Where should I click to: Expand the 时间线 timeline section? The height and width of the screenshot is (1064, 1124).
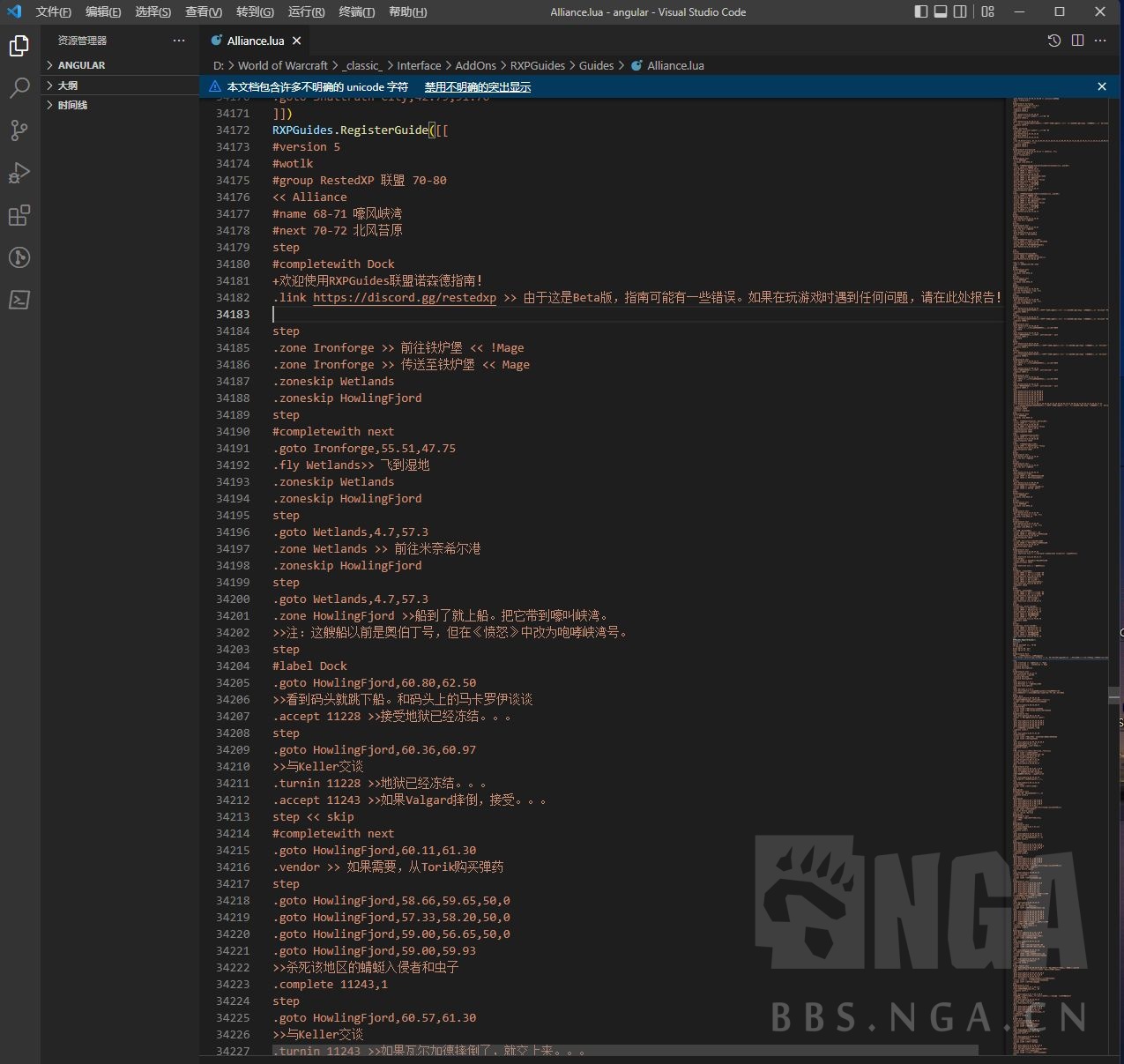72,105
